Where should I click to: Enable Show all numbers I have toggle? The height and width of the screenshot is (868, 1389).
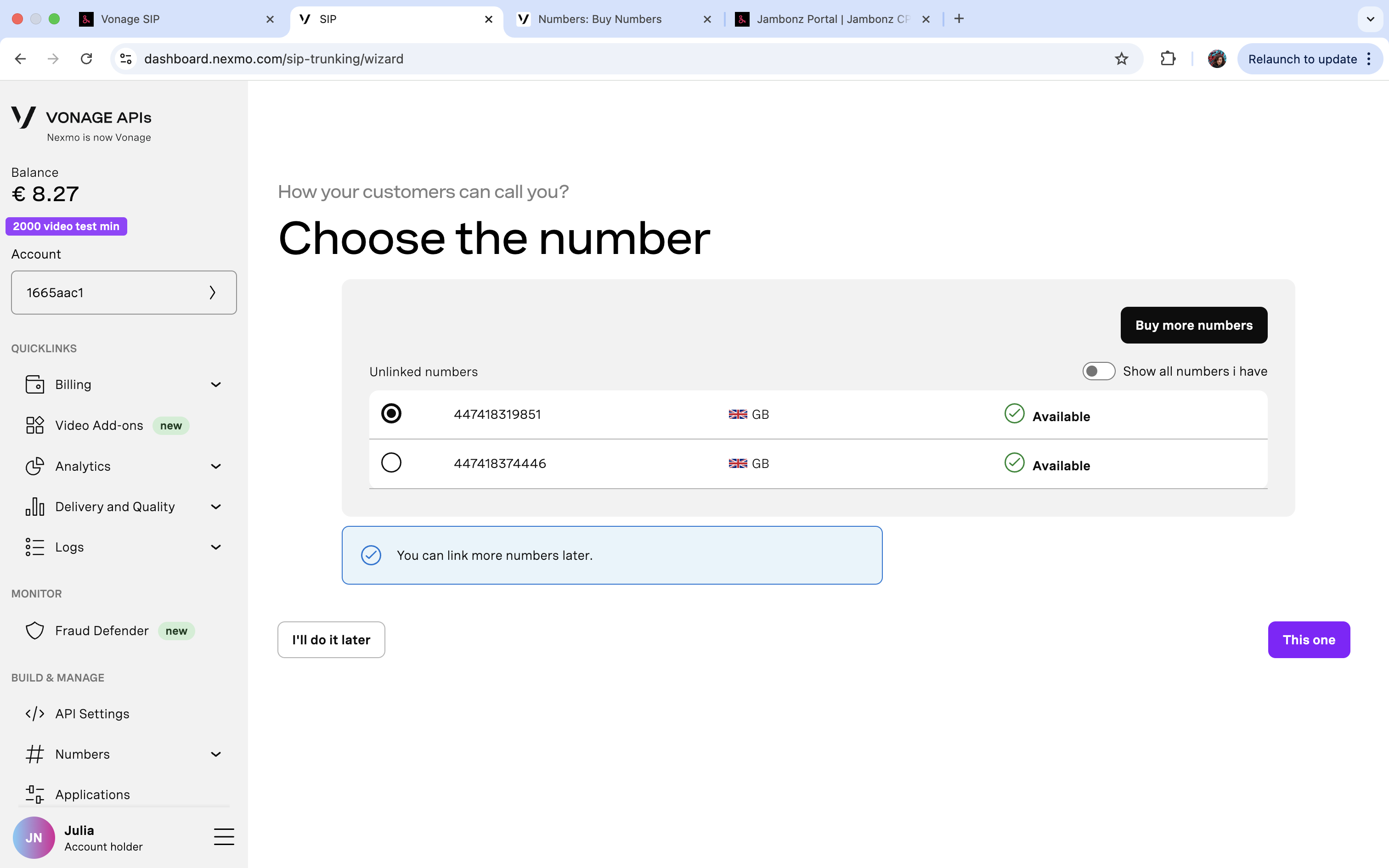(1098, 372)
